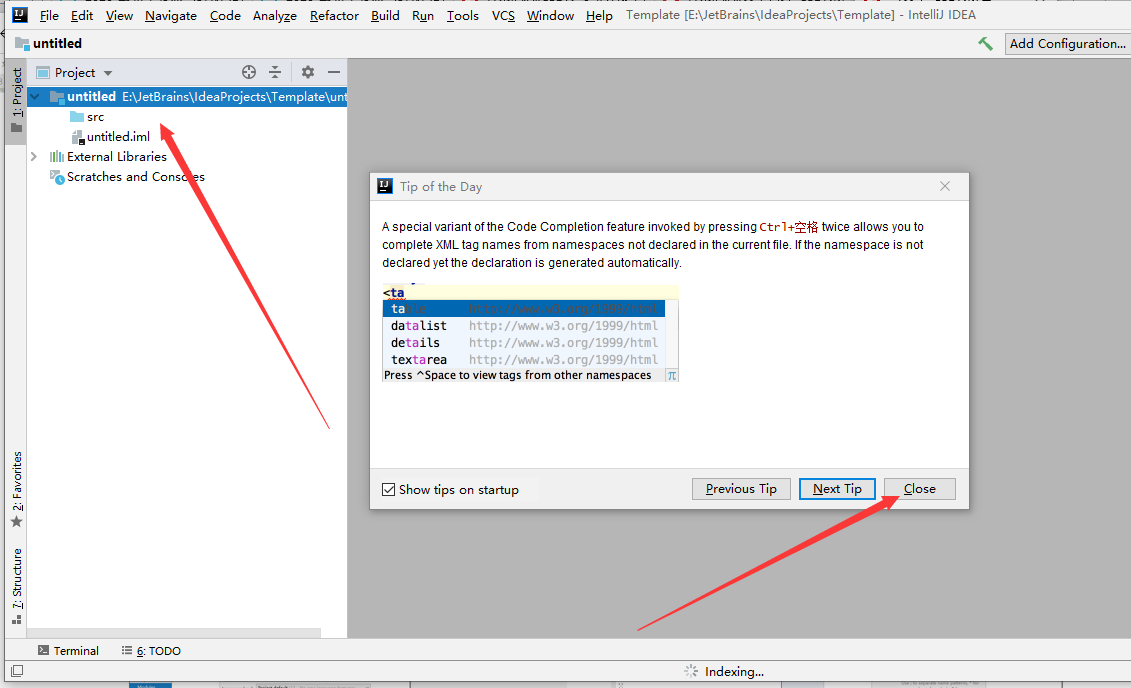This screenshot has height=688, width=1131.
Task: Click the untitled.iml file icon
Action: click(78, 137)
